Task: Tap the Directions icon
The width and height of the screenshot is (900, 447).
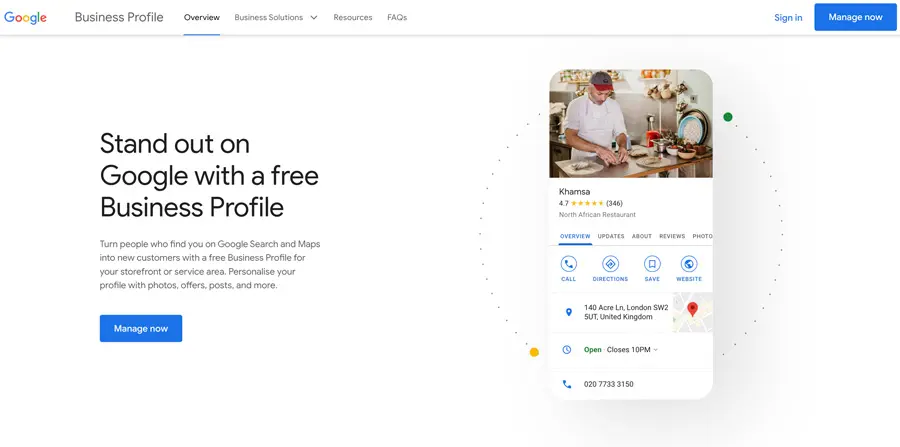Action: [610, 264]
